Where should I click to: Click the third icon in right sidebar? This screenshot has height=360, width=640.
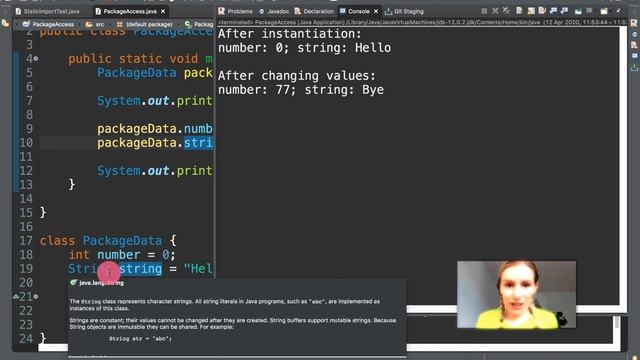click(634, 45)
